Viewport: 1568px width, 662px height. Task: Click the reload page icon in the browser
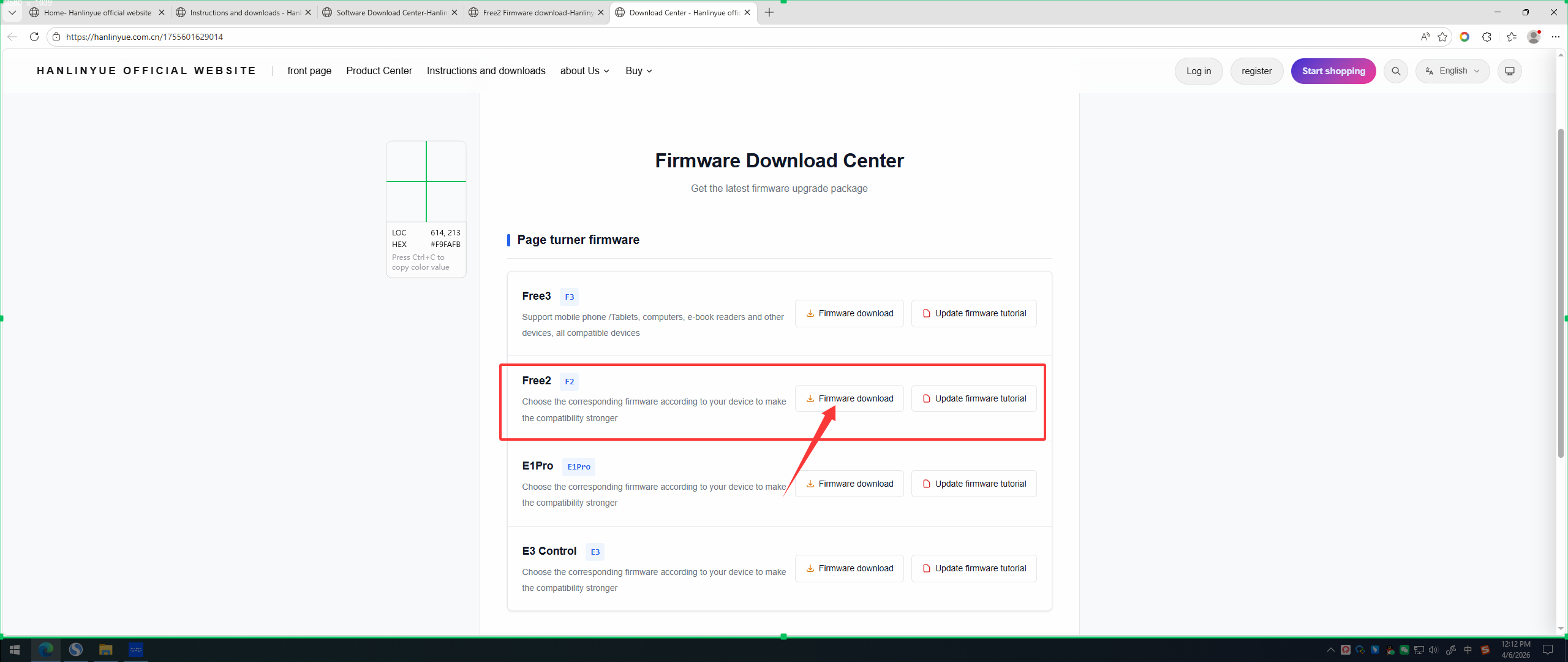34,37
